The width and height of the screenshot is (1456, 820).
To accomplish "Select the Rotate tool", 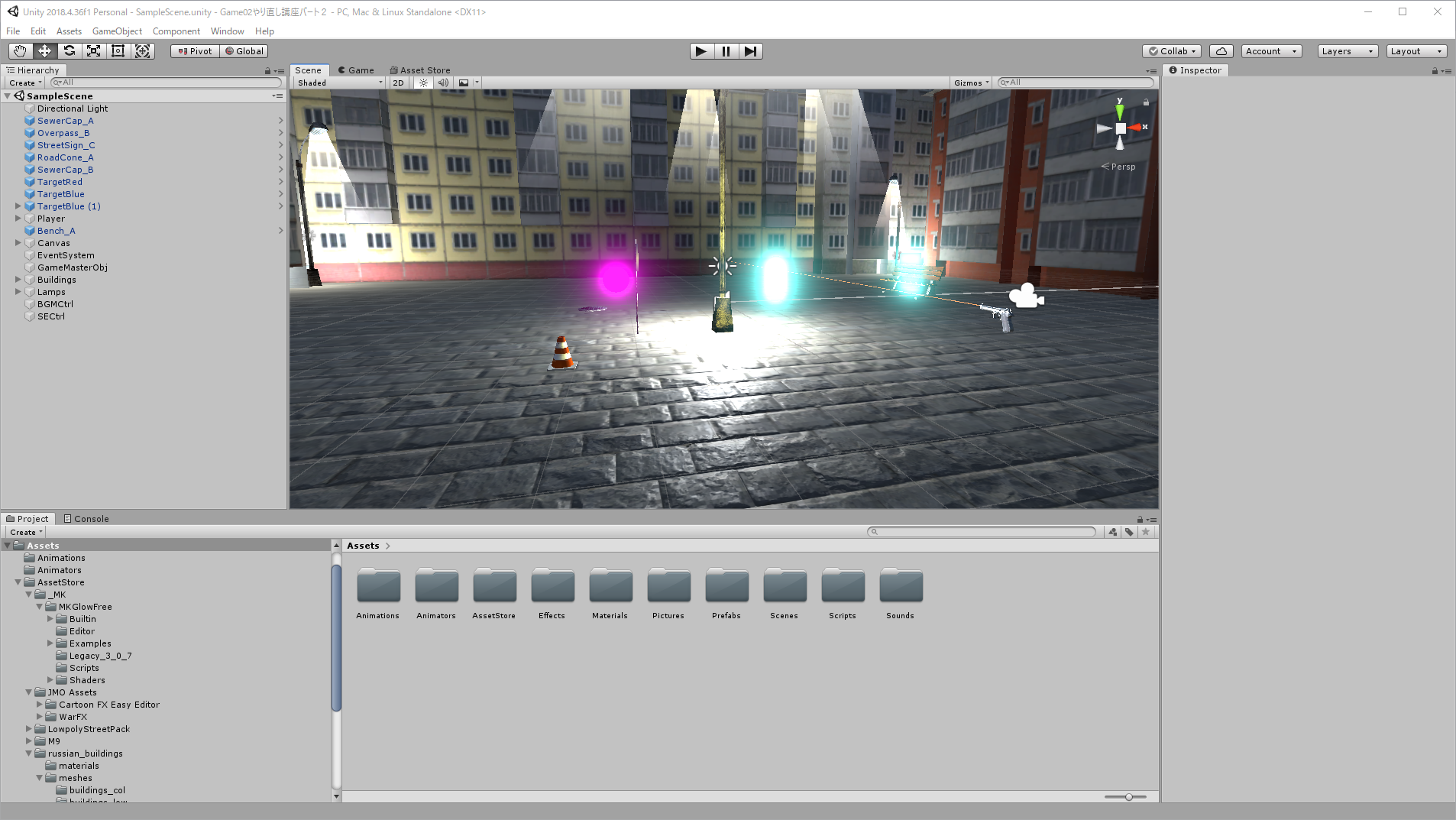I will (69, 51).
